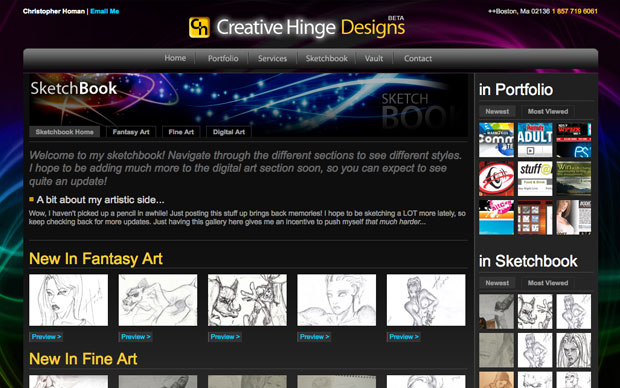620x388 pixels.
Task: Open the long-haired face sidebar Sketchbook sketch
Action: point(574,350)
